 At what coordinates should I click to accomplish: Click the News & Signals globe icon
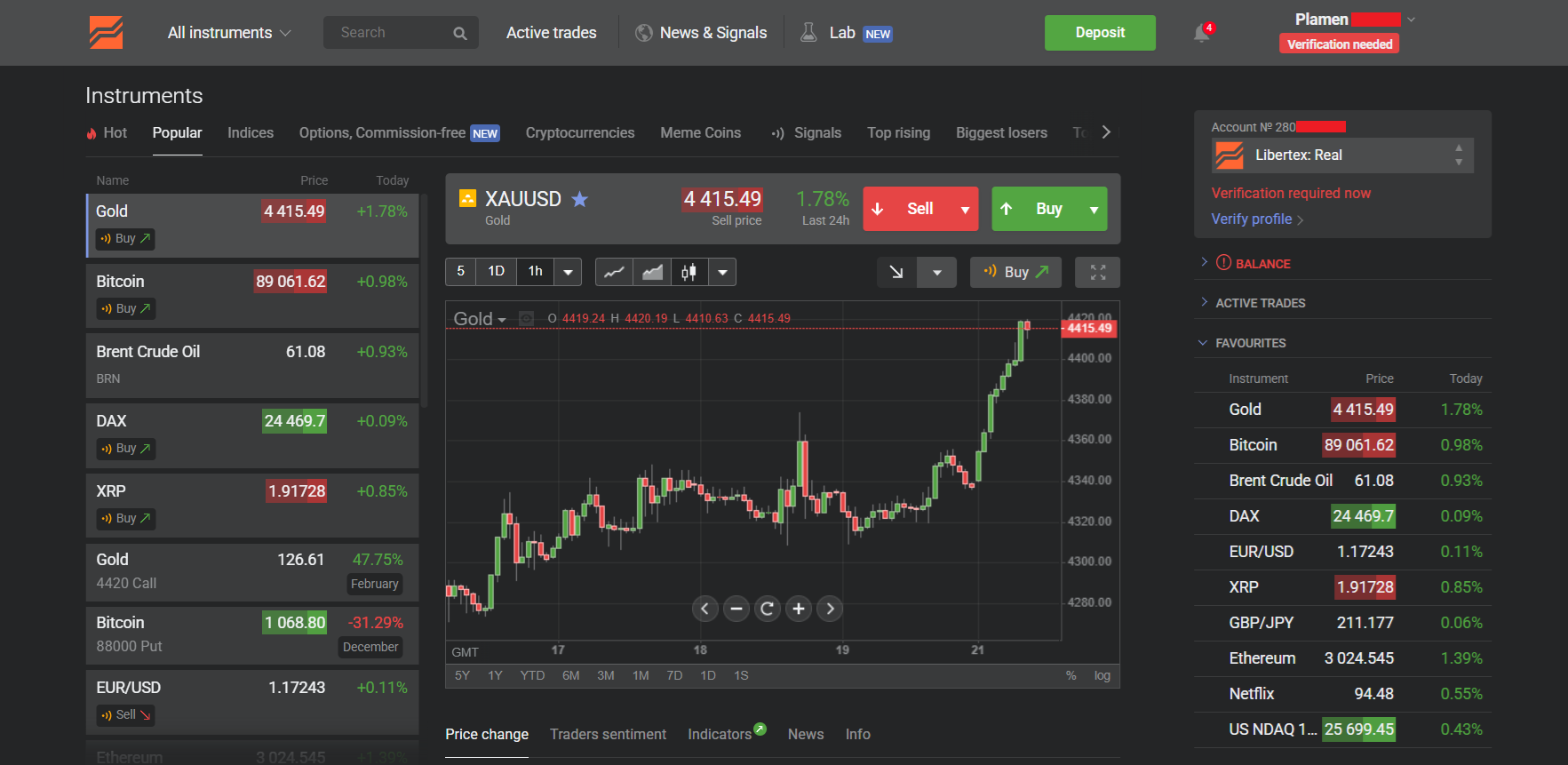(x=644, y=33)
